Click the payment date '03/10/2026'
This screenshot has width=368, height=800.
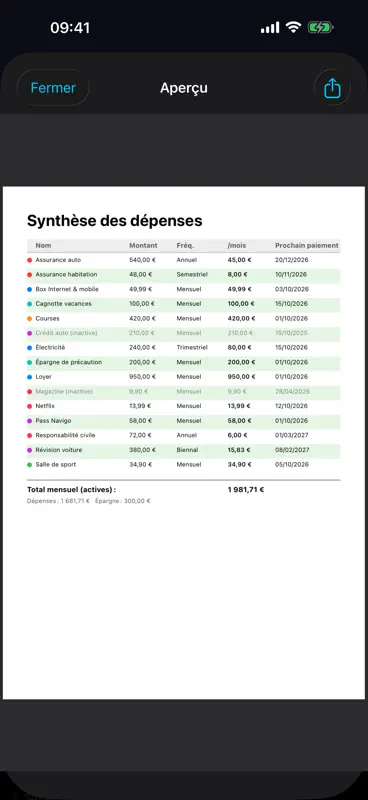291,289
